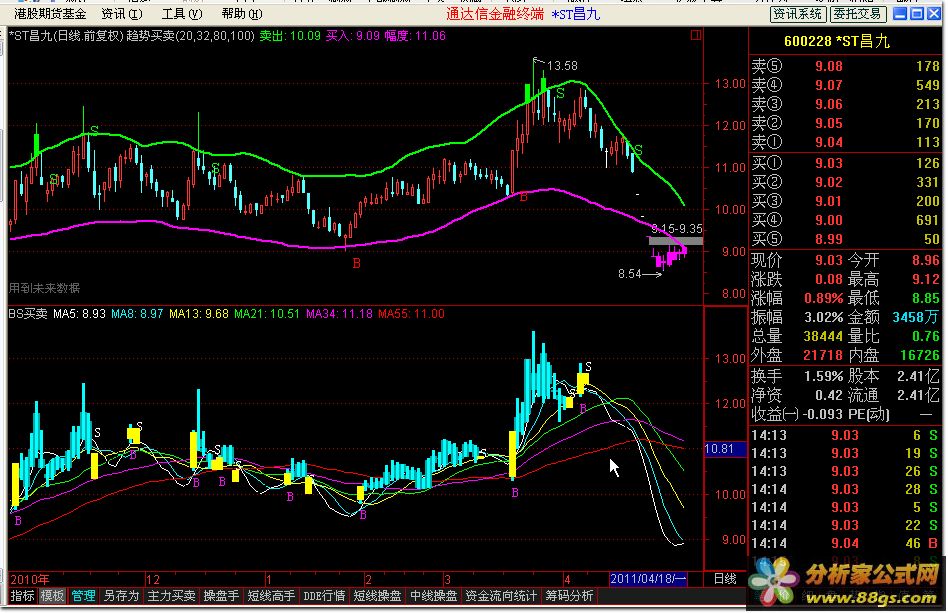Image resolution: width=948 pixels, height=613 pixels.
Task: Click the MA5: 8.93 legend
Action: click(79, 314)
